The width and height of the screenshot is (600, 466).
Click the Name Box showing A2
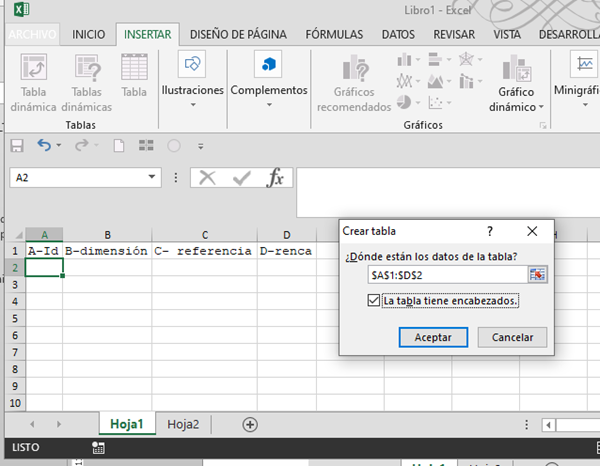click(x=78, y=178)
